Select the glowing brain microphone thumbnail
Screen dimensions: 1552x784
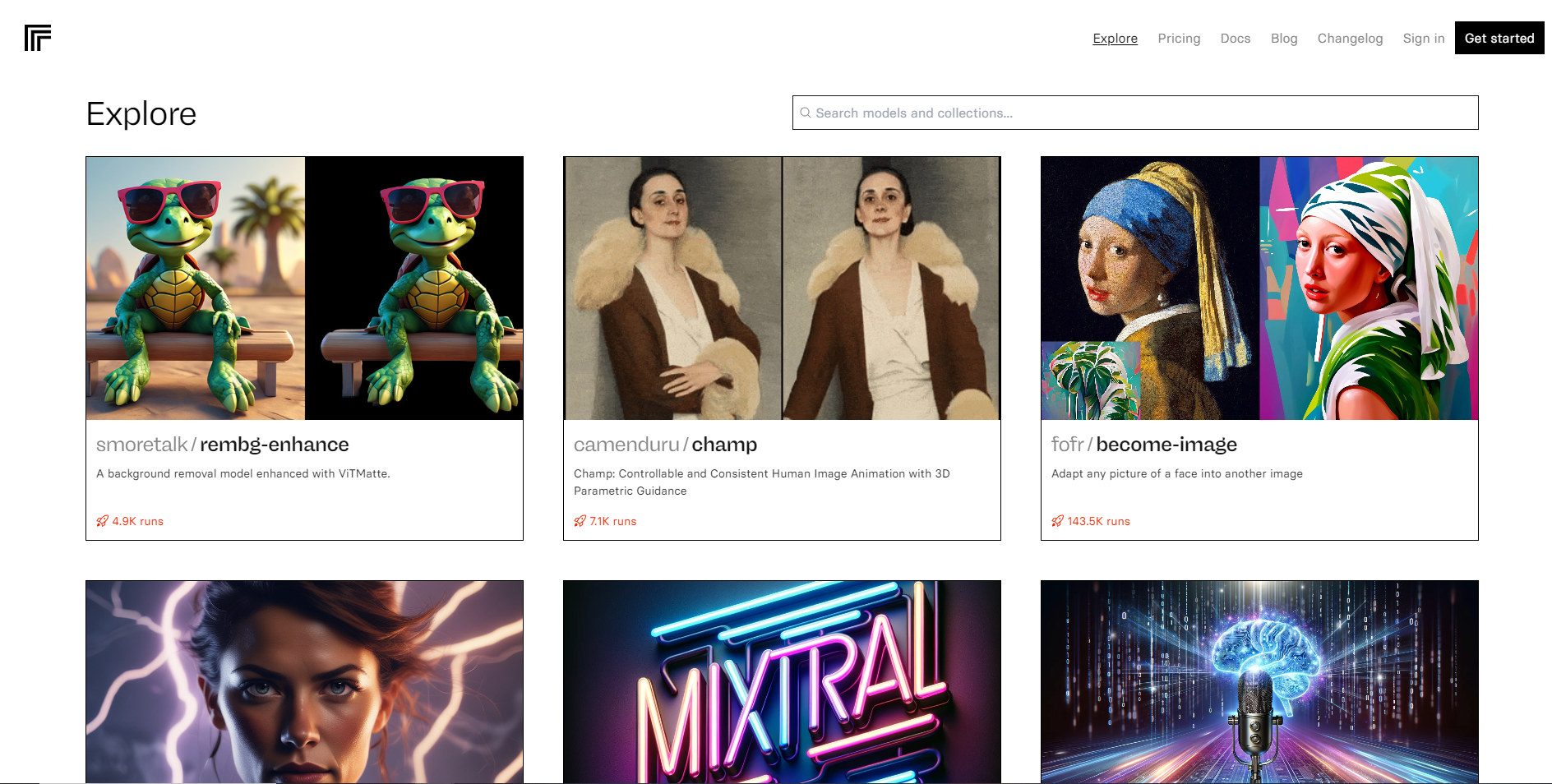pos(1259,681)
